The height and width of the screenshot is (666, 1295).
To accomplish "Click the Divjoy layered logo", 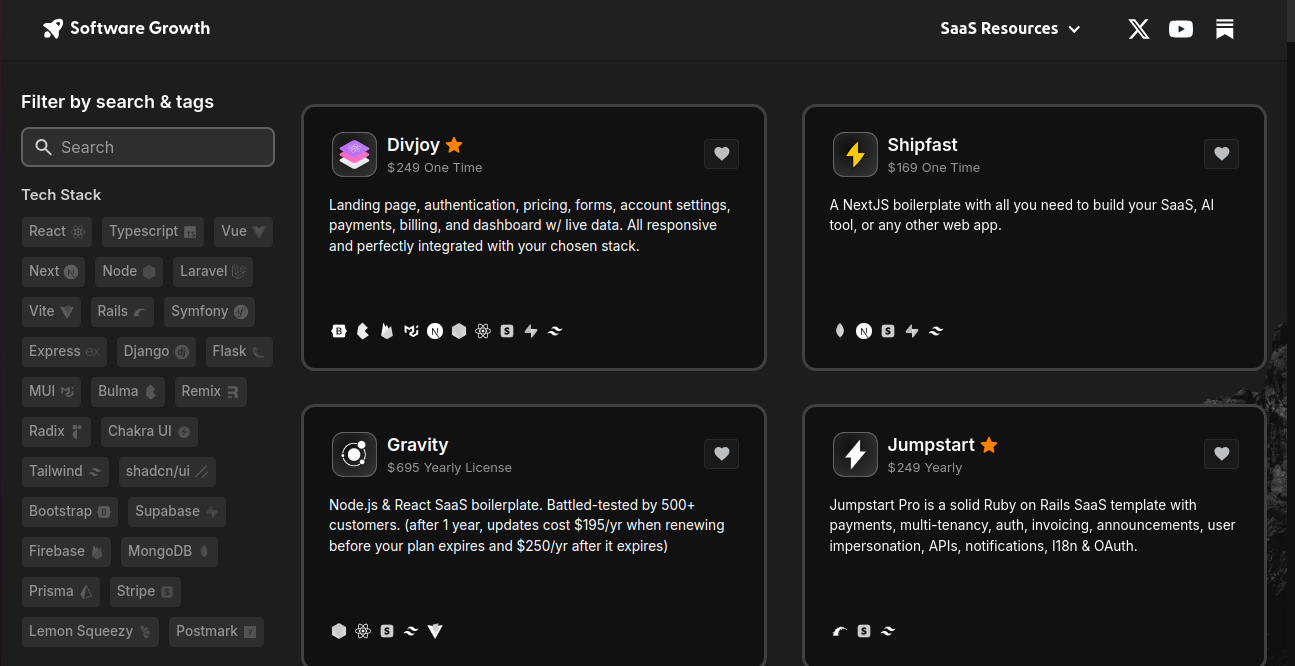I will 354,154.
